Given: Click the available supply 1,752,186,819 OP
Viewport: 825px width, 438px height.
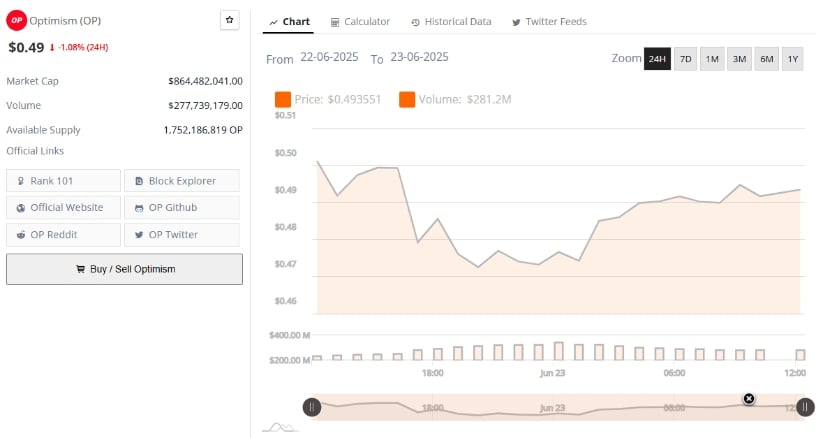Looking at the screenshot, I should 203,130.
